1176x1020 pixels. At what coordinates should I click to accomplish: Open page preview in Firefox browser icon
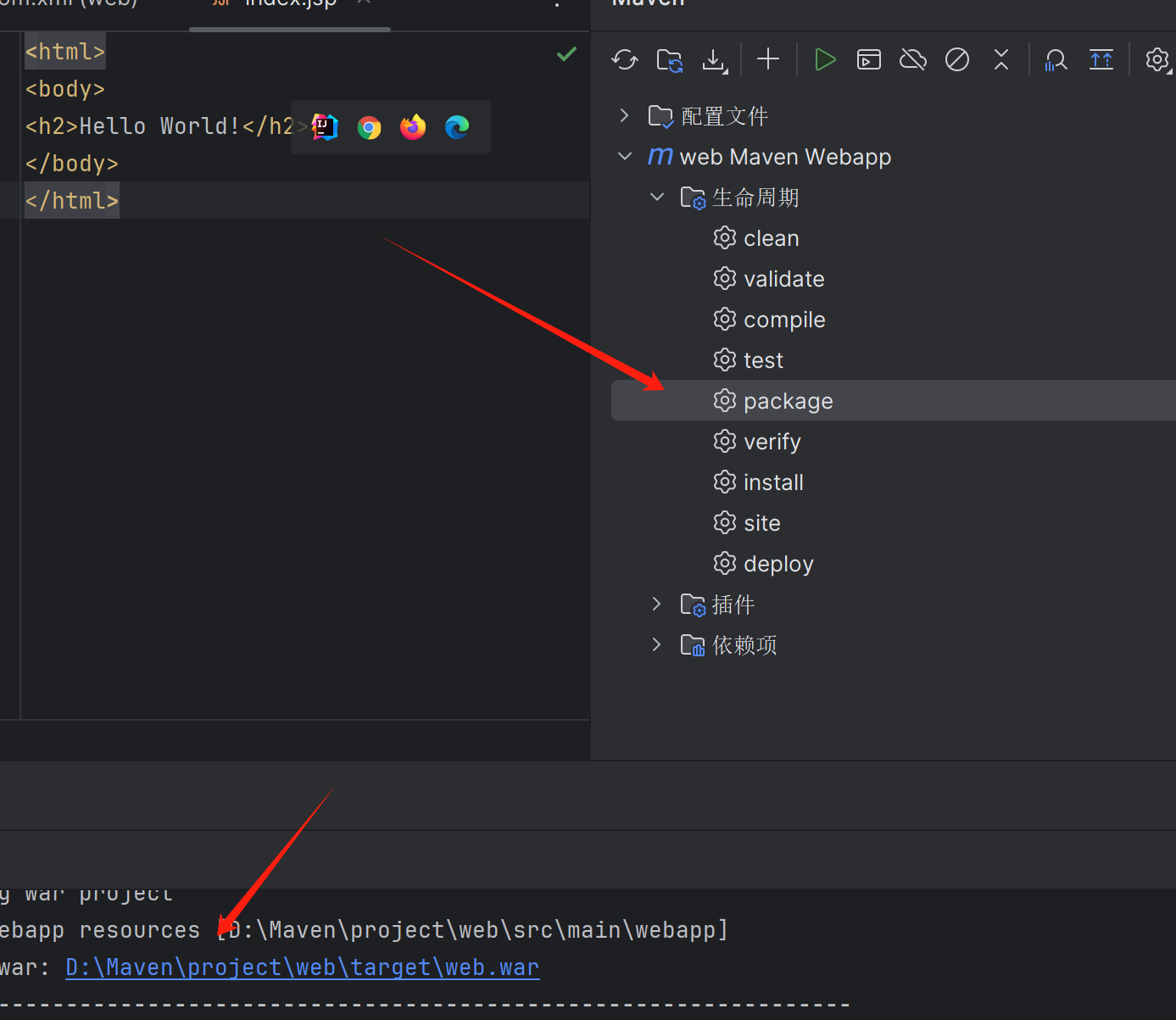point(413,128)
